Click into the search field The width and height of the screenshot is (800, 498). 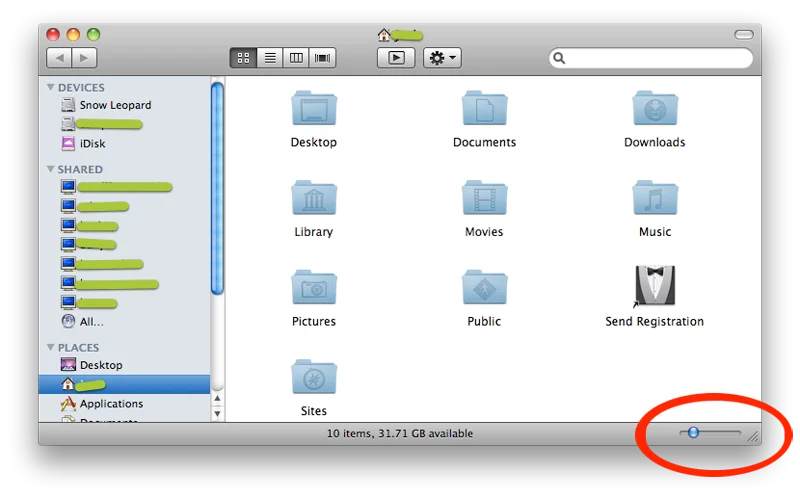tap(651, 58)
